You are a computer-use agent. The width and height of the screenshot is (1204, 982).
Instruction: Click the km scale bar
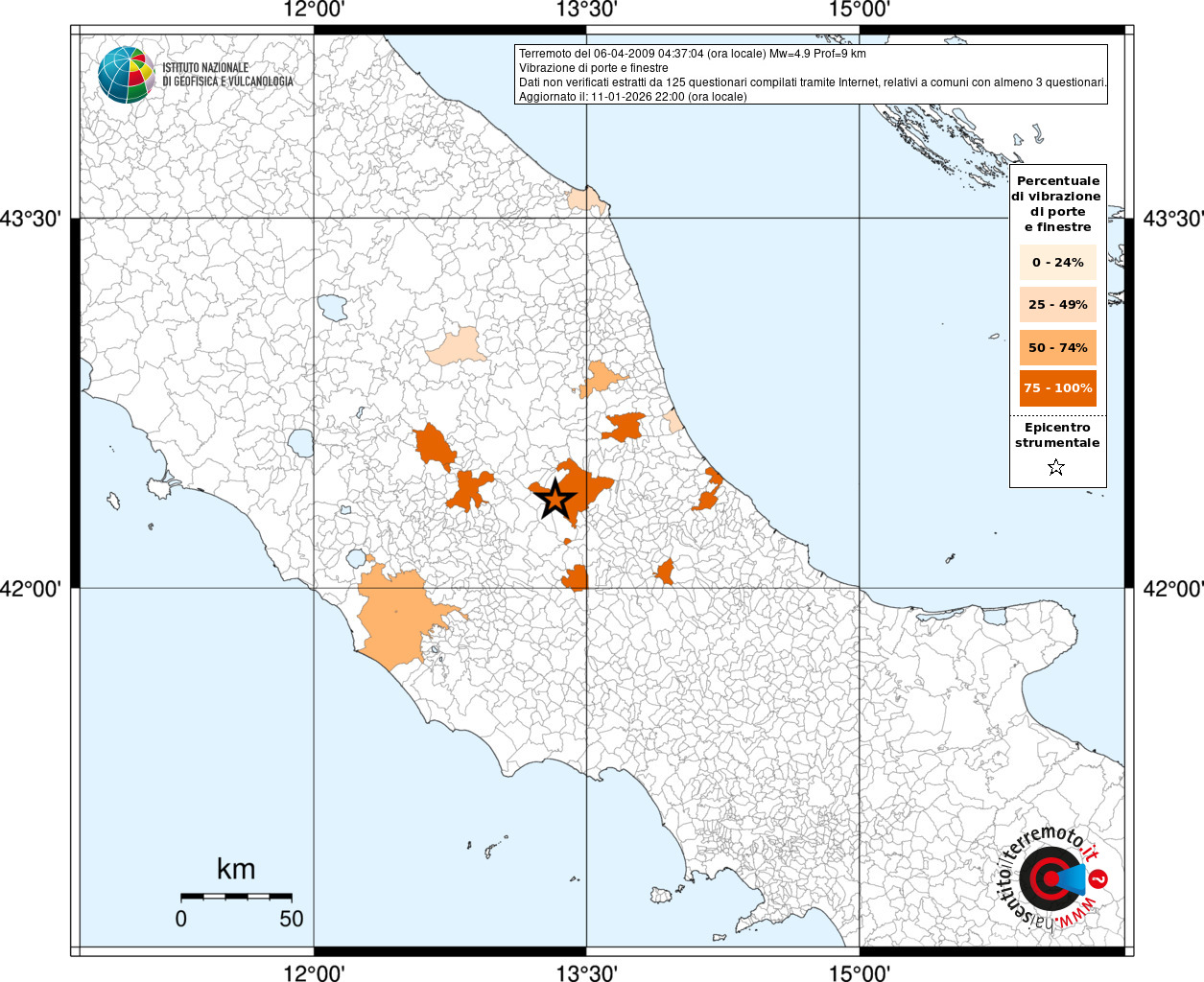pyautogui.click(x=236, y=896)
